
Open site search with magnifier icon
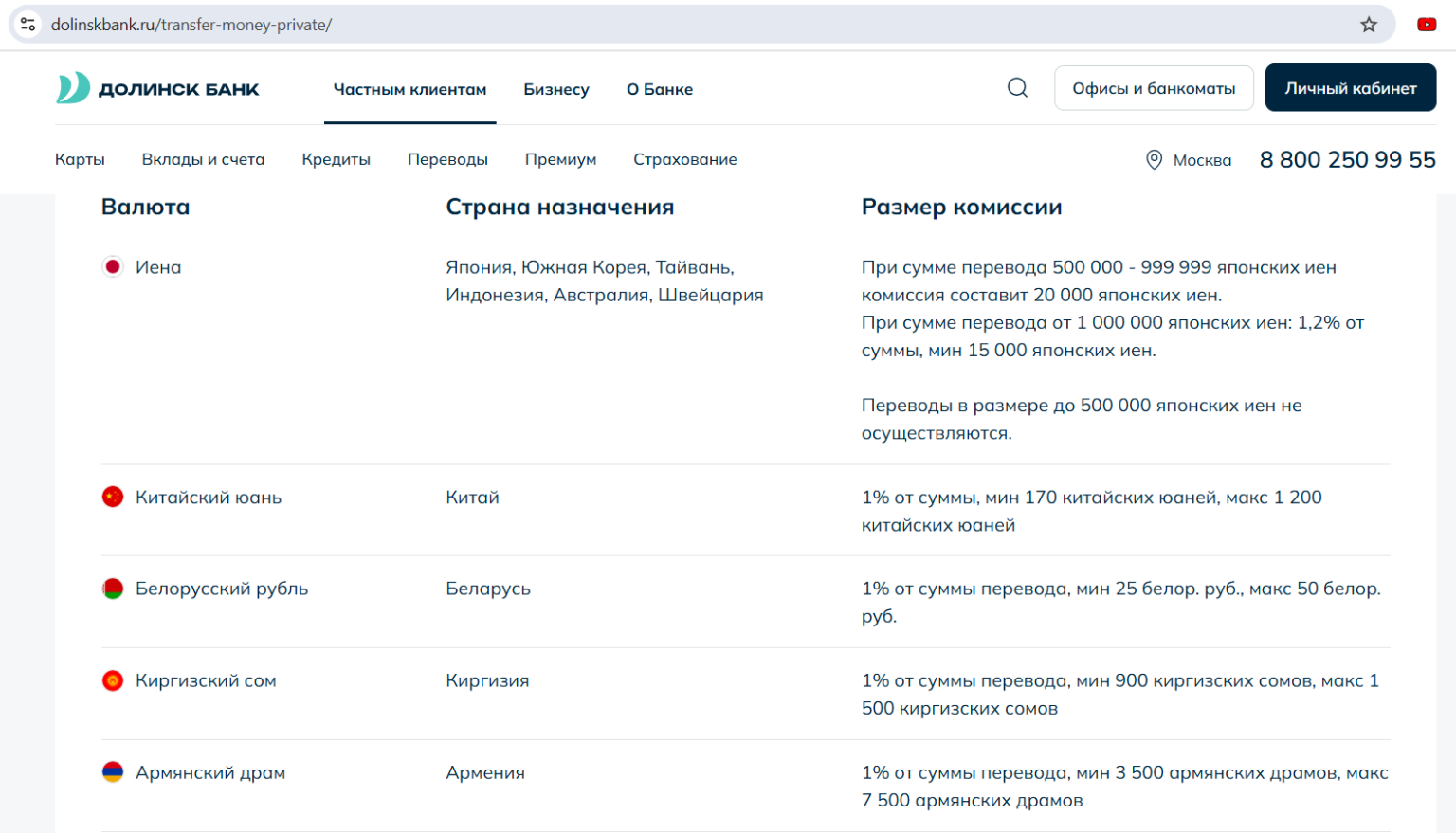[x=1017, y=88]
